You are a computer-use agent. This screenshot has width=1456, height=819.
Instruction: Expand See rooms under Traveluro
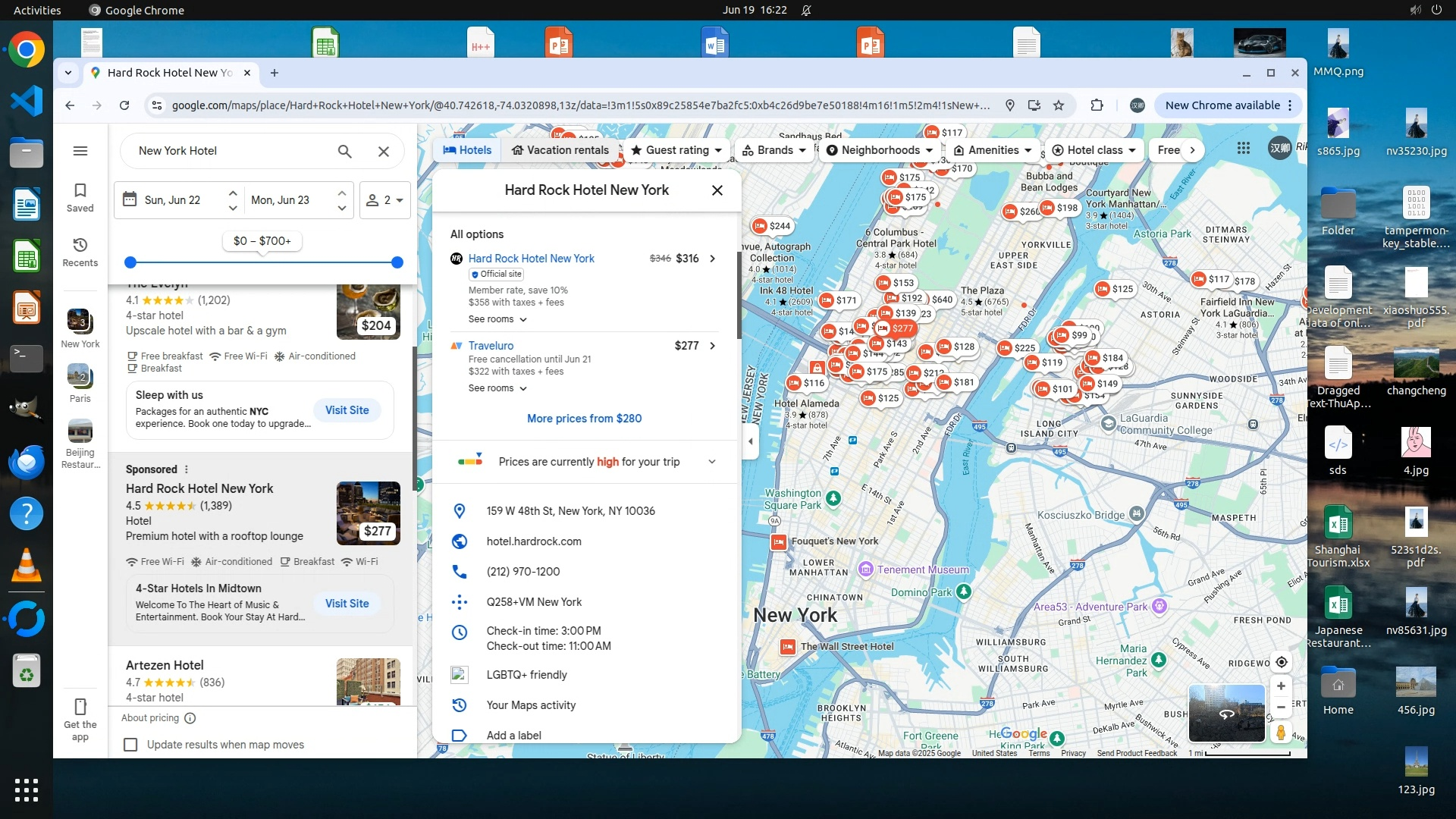coord(497,388)
